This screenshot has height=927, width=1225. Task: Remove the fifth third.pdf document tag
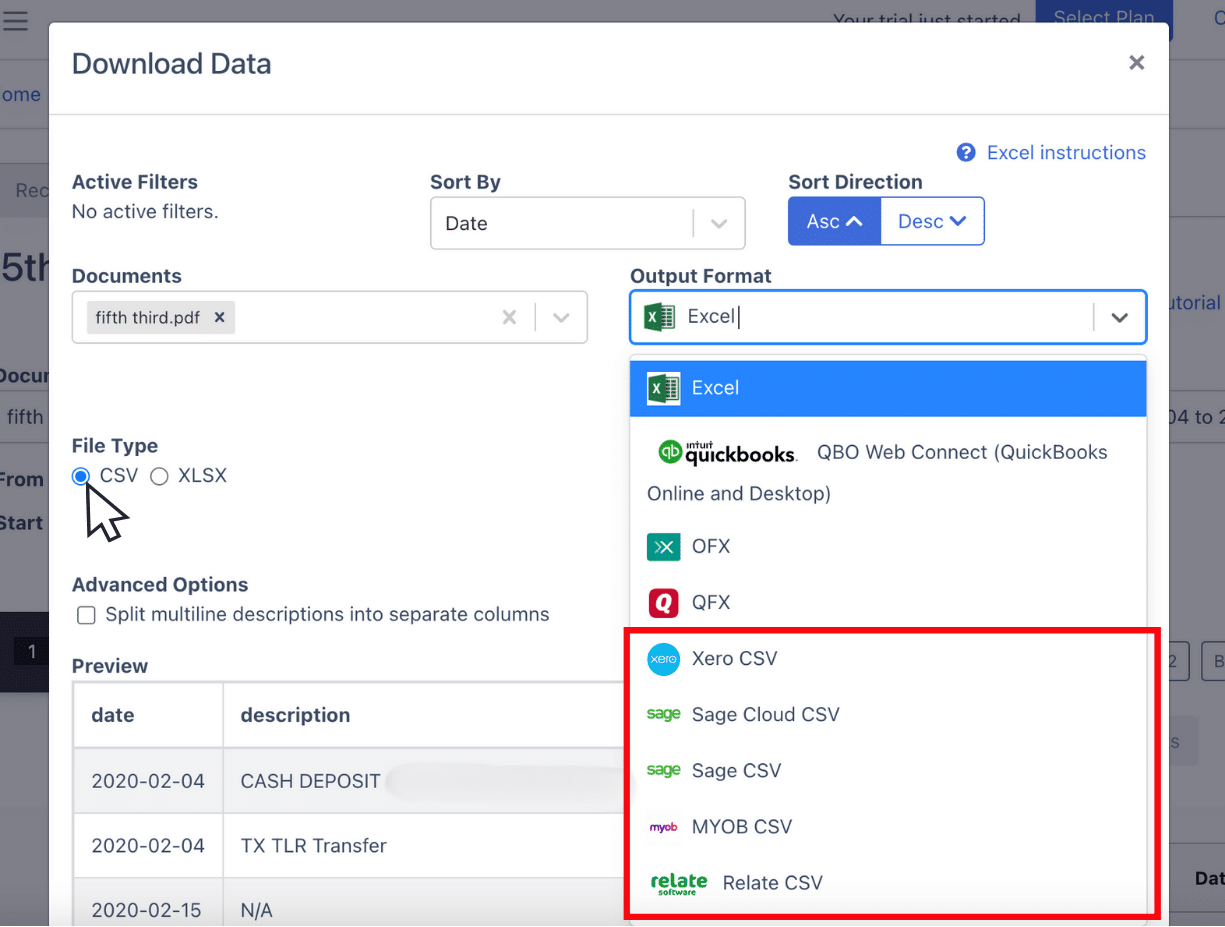(219, 318)
